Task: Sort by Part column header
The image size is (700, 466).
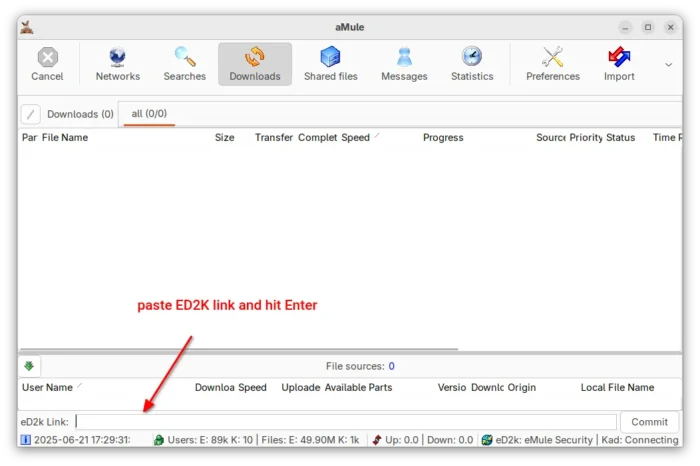Action: point(29,137)
